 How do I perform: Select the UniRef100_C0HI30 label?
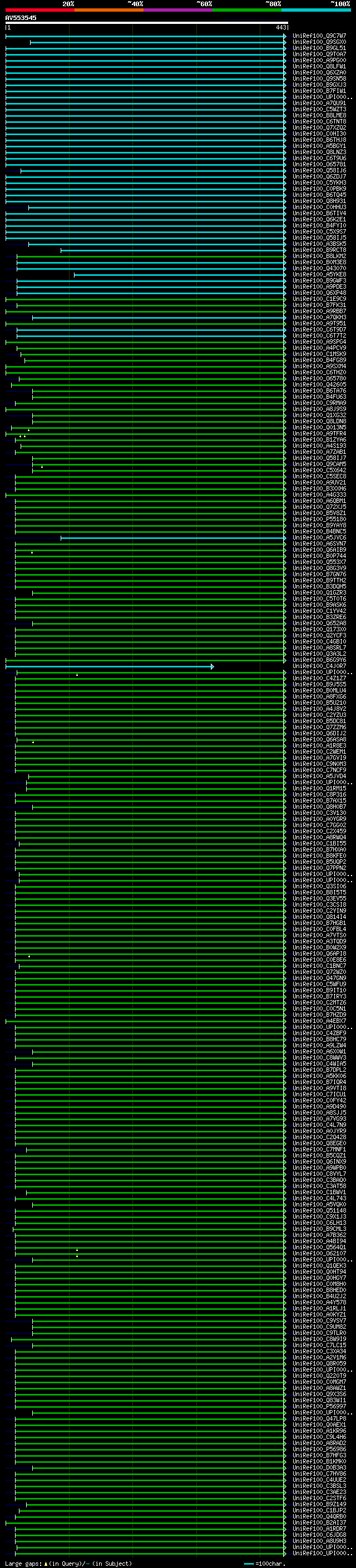319,134
